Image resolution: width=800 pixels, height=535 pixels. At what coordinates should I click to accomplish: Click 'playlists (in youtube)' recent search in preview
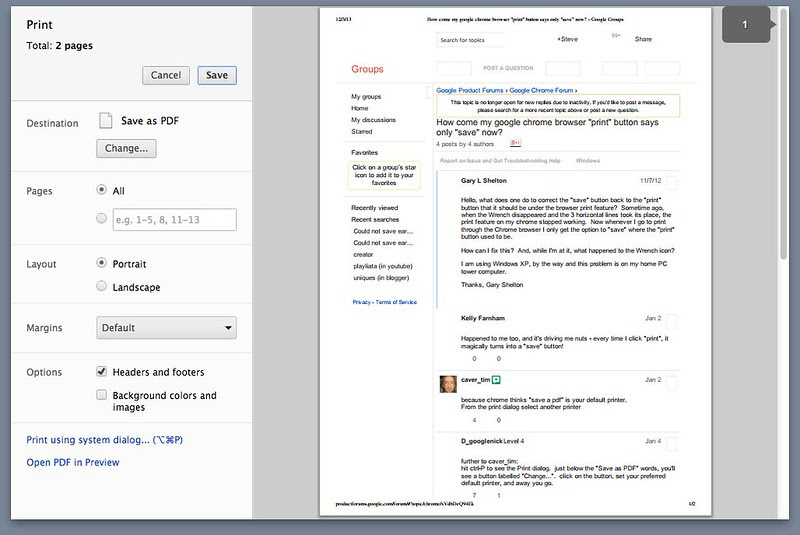383,266
